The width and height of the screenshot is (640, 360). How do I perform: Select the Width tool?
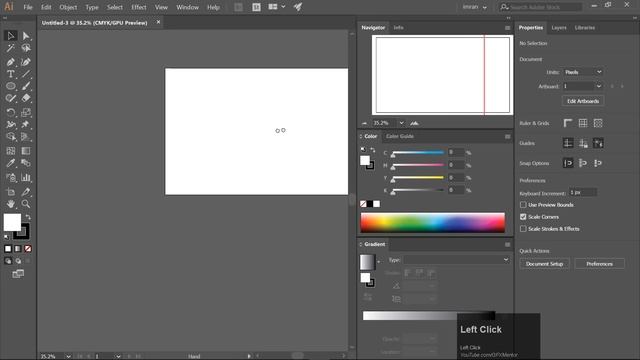(x=11, y=124)
